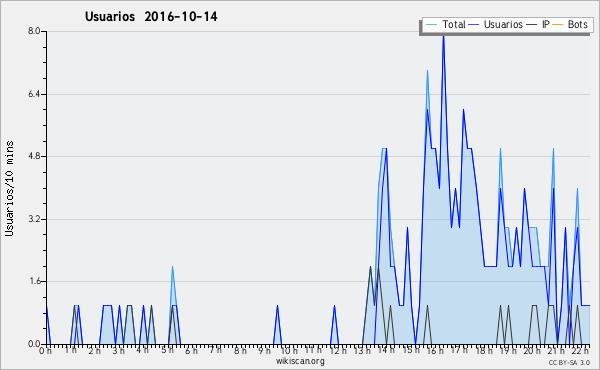The height and width of the screenshot is (370, 600).
Task: Click the '8.0' y-axis value
Action: (34, 31)
